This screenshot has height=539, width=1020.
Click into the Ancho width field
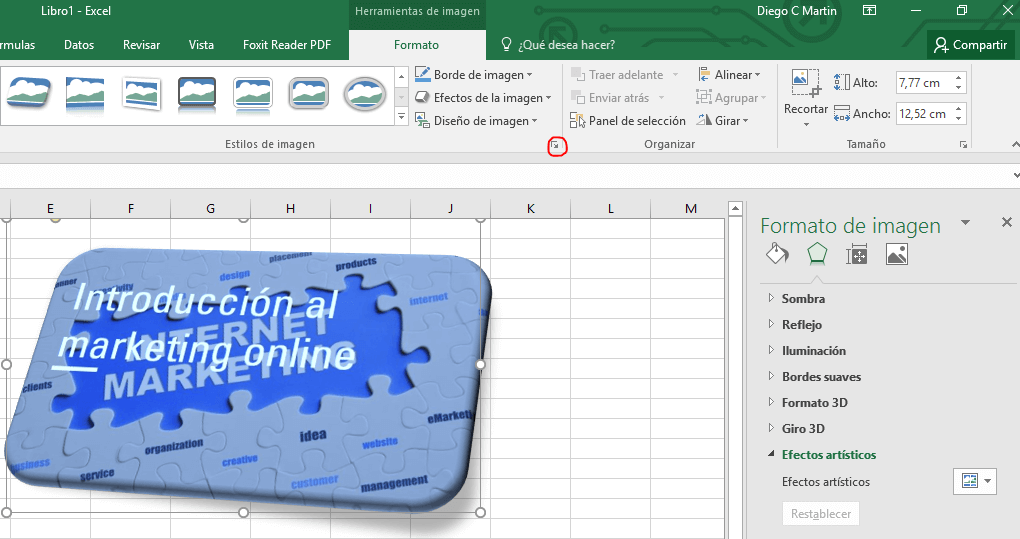coord(924,114)
